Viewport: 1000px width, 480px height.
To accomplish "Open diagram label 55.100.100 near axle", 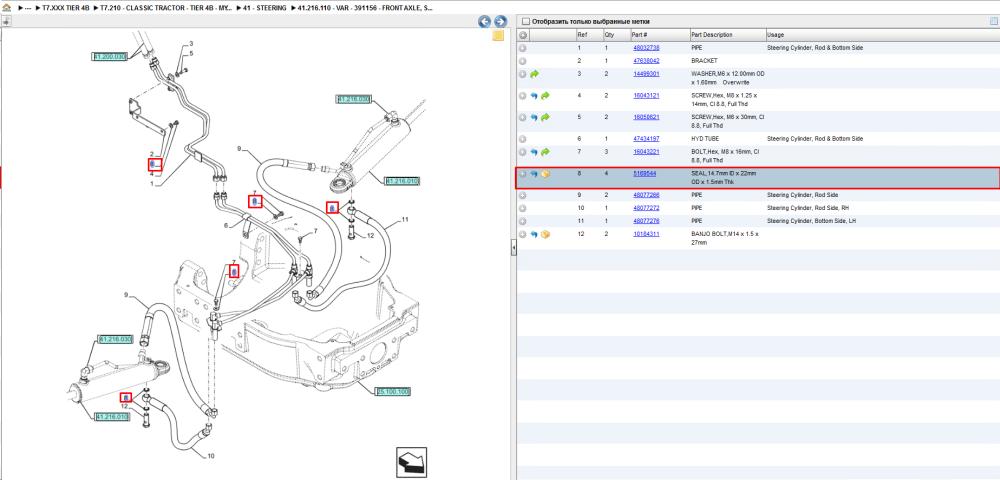I will pyautogui.click(x=392, y=392).
